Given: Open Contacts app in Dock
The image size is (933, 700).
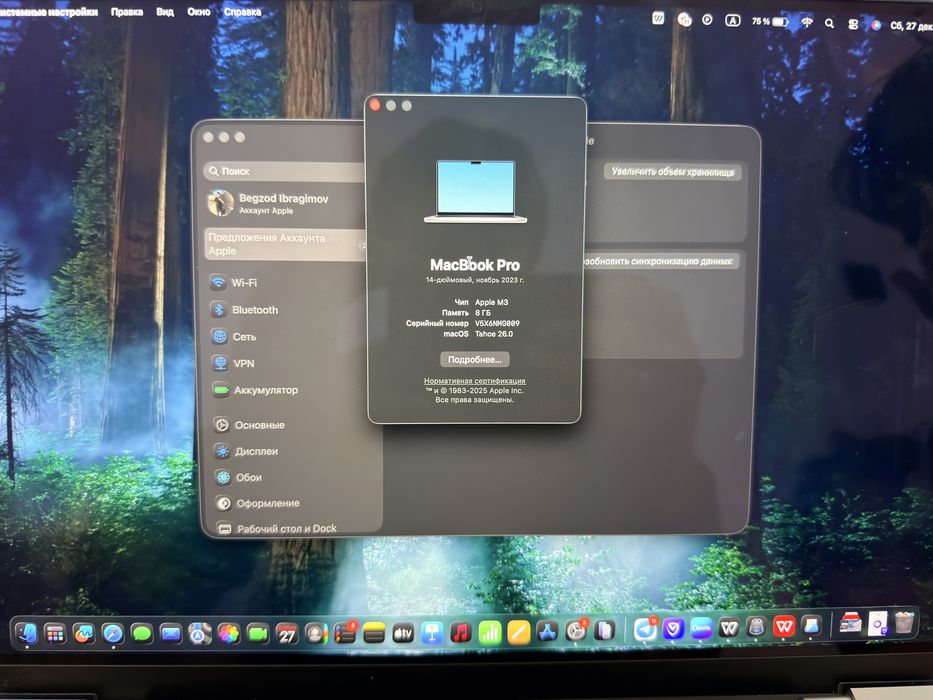Looking at the screenshot, I should pyautogui.click(x=316, y=634).
